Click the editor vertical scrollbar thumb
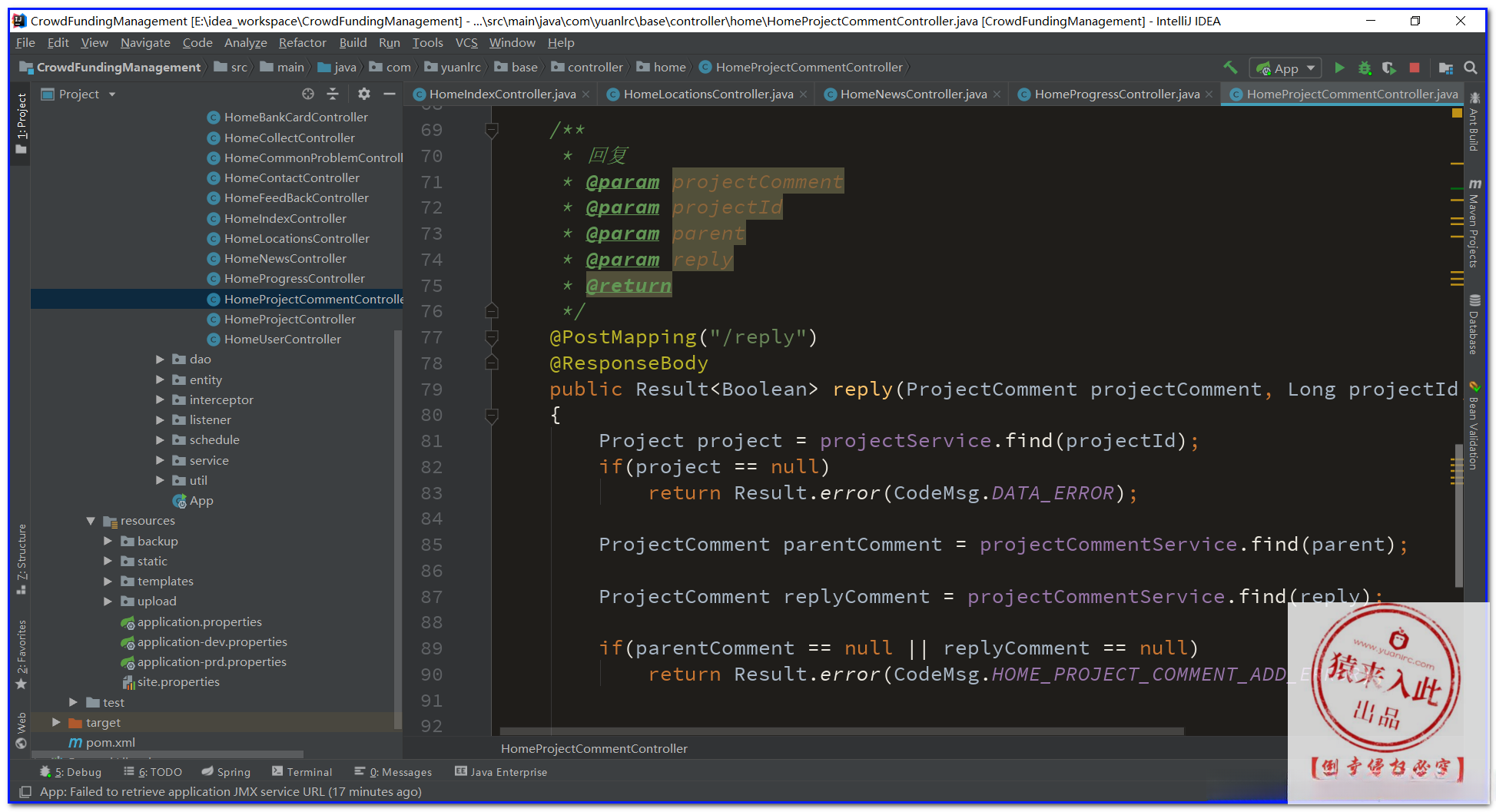Screen dimensions: 1496x812 point(1458,515)
